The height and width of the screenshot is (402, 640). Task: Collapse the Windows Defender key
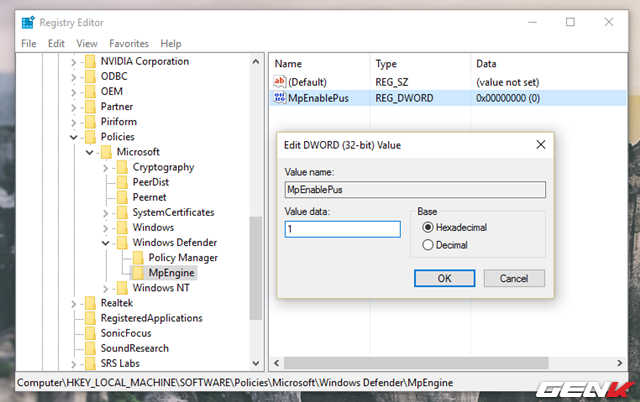[x=105, y=243]
